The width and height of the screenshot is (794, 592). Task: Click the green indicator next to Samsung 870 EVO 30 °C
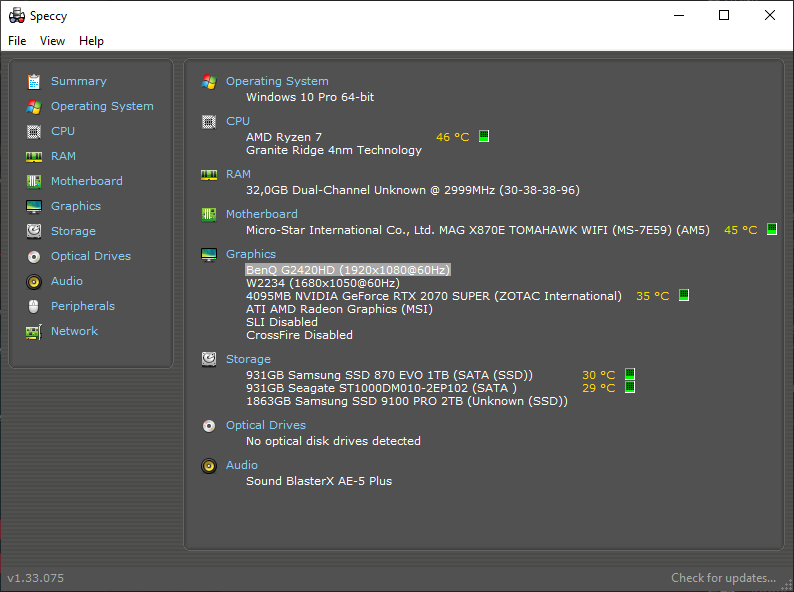630,374
